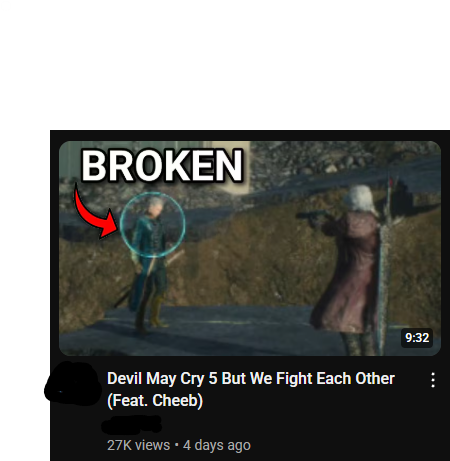
Task: Click the white hair of red-coated character
Action: (x=359, y=199)
